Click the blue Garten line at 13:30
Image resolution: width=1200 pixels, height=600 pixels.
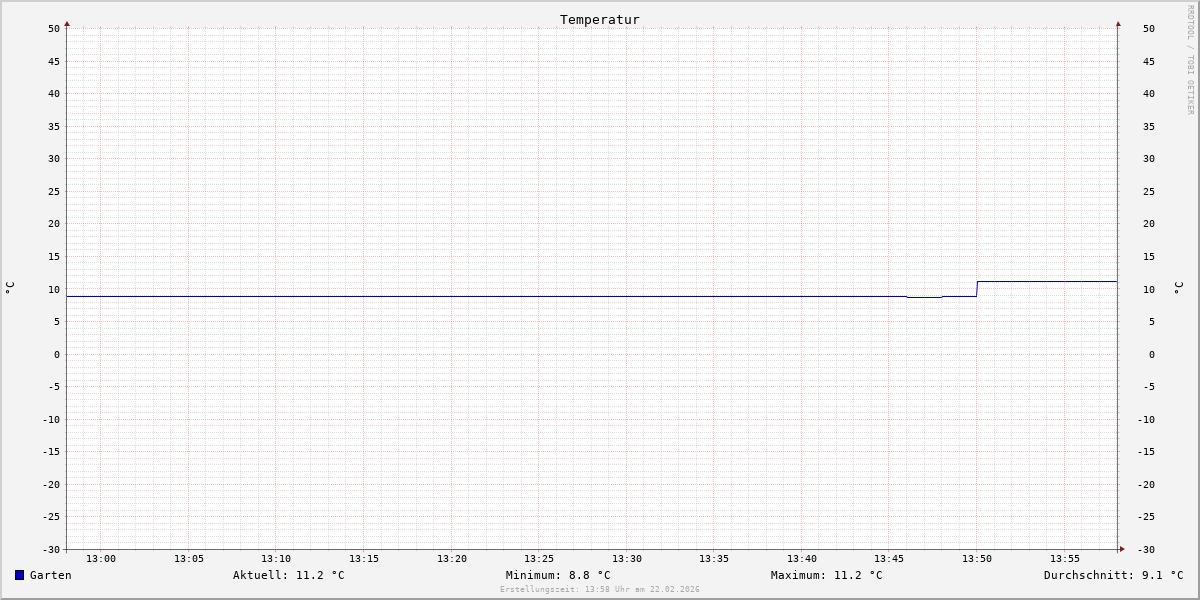(627, 296)
